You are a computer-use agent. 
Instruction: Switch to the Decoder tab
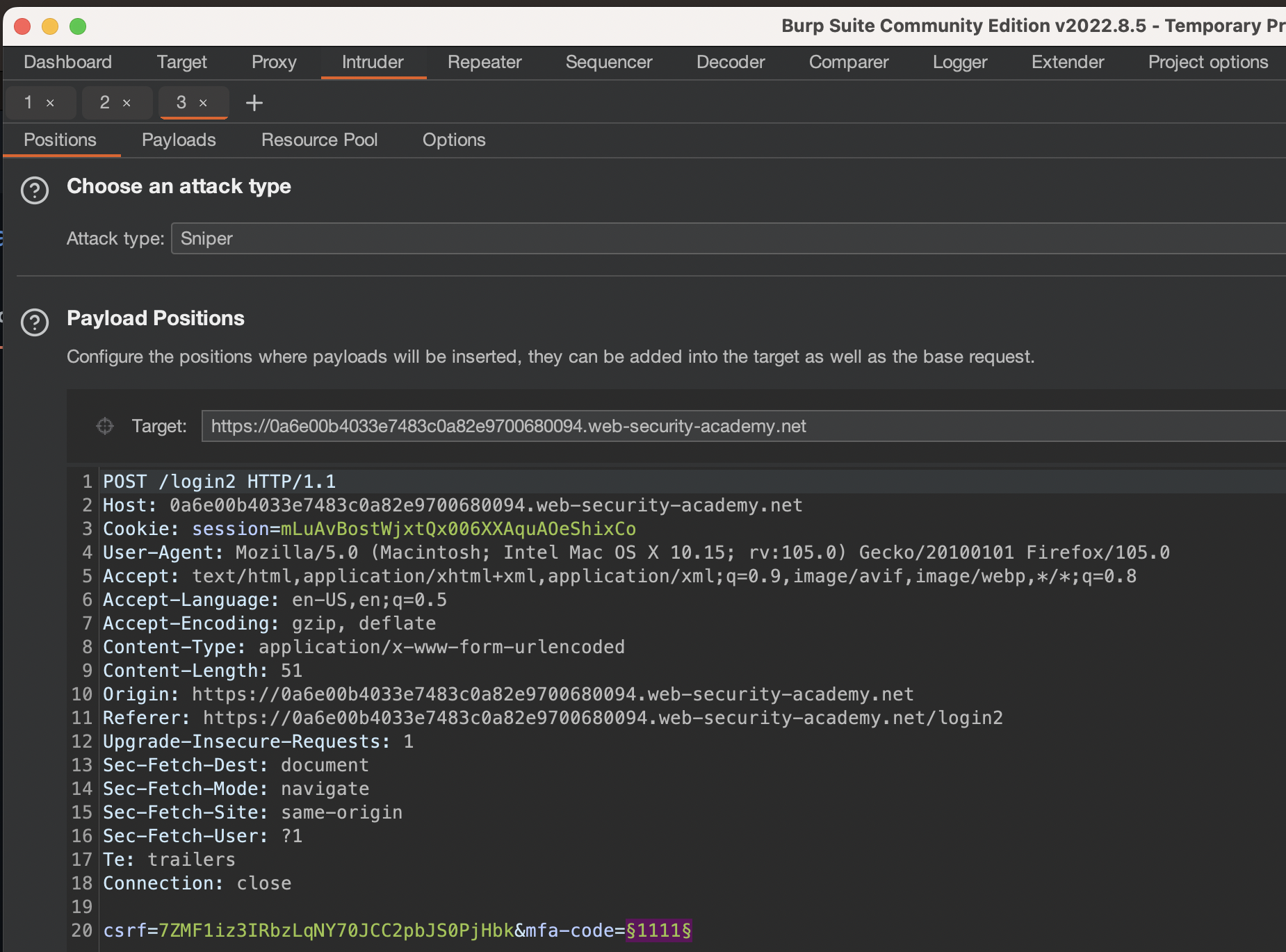pyautogui.click(x=731, y=63)
